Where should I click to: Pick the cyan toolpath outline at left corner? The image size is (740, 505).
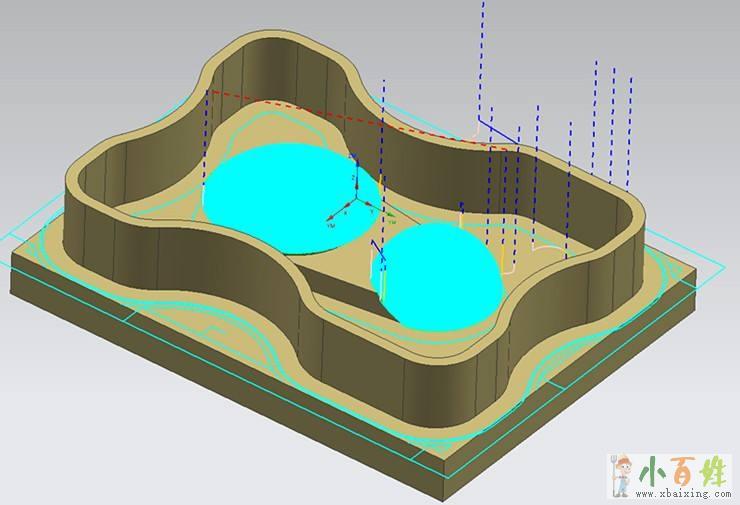pyautogui.click(x=25, y=238)
